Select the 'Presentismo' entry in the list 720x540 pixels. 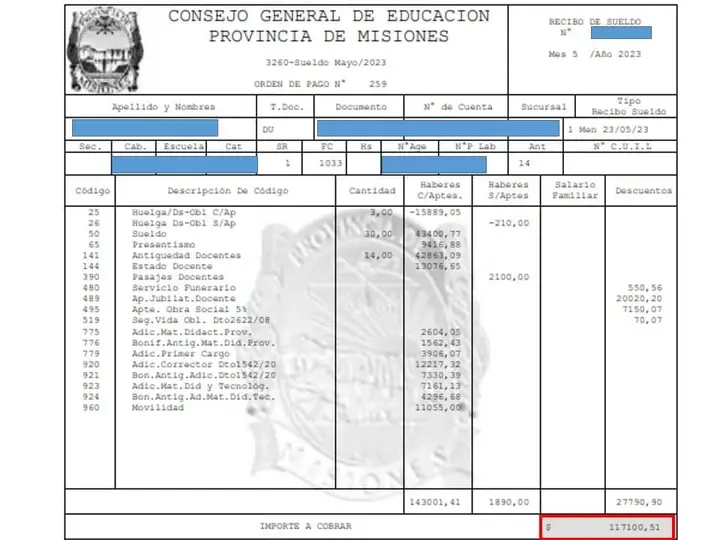pos(164,243)
